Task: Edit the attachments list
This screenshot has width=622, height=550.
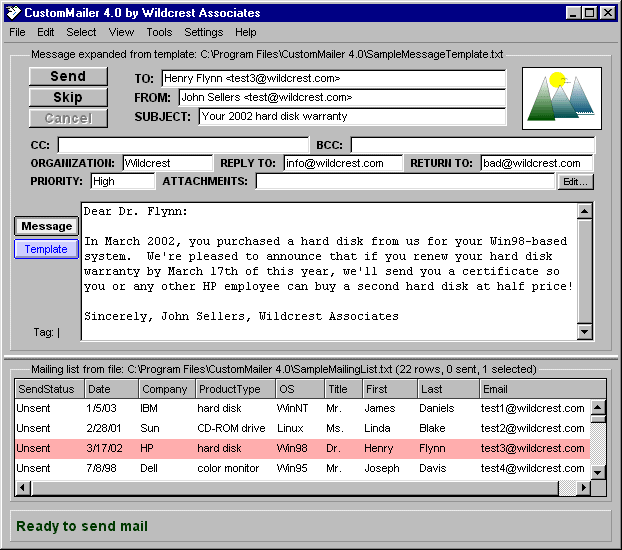Action: pos(576,182)
